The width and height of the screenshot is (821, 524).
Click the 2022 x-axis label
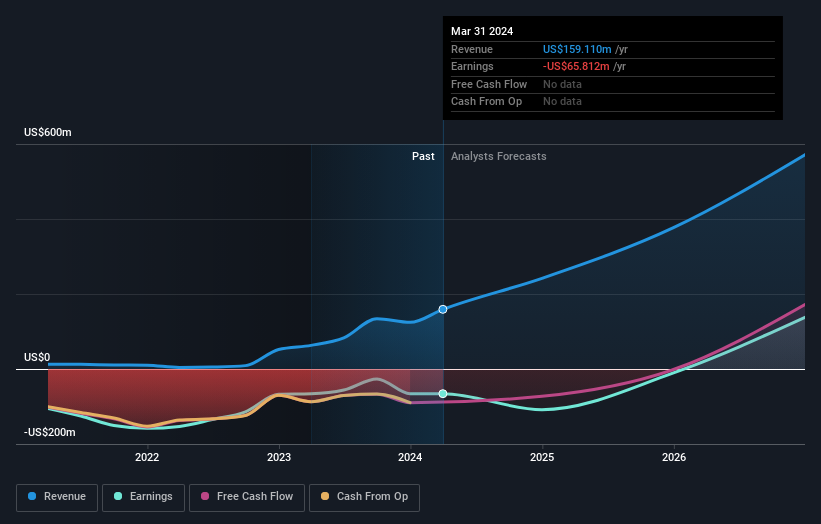coord(147,457)
